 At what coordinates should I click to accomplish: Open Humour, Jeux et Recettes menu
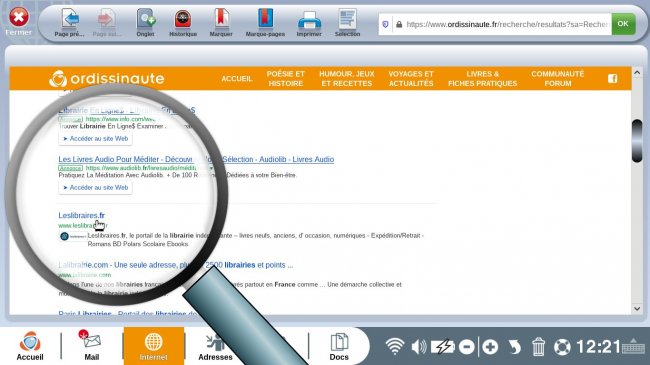coord(347,79)
